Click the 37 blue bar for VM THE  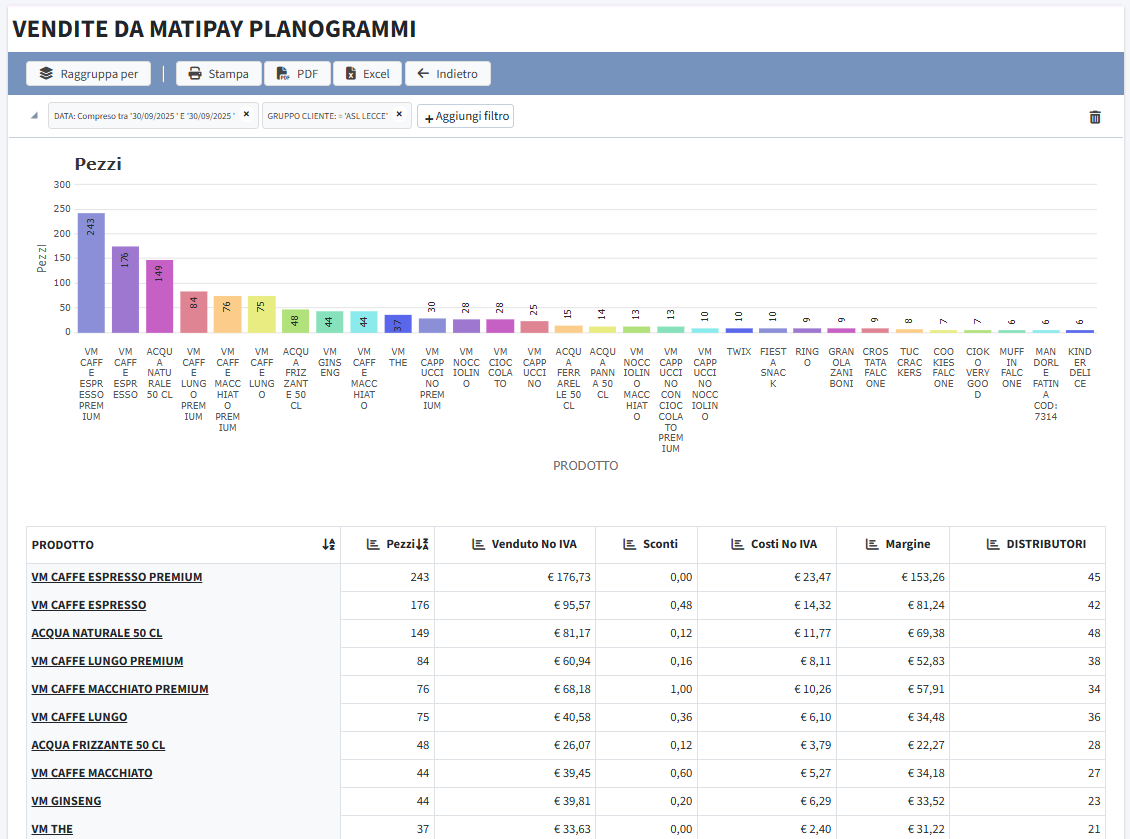398,324
